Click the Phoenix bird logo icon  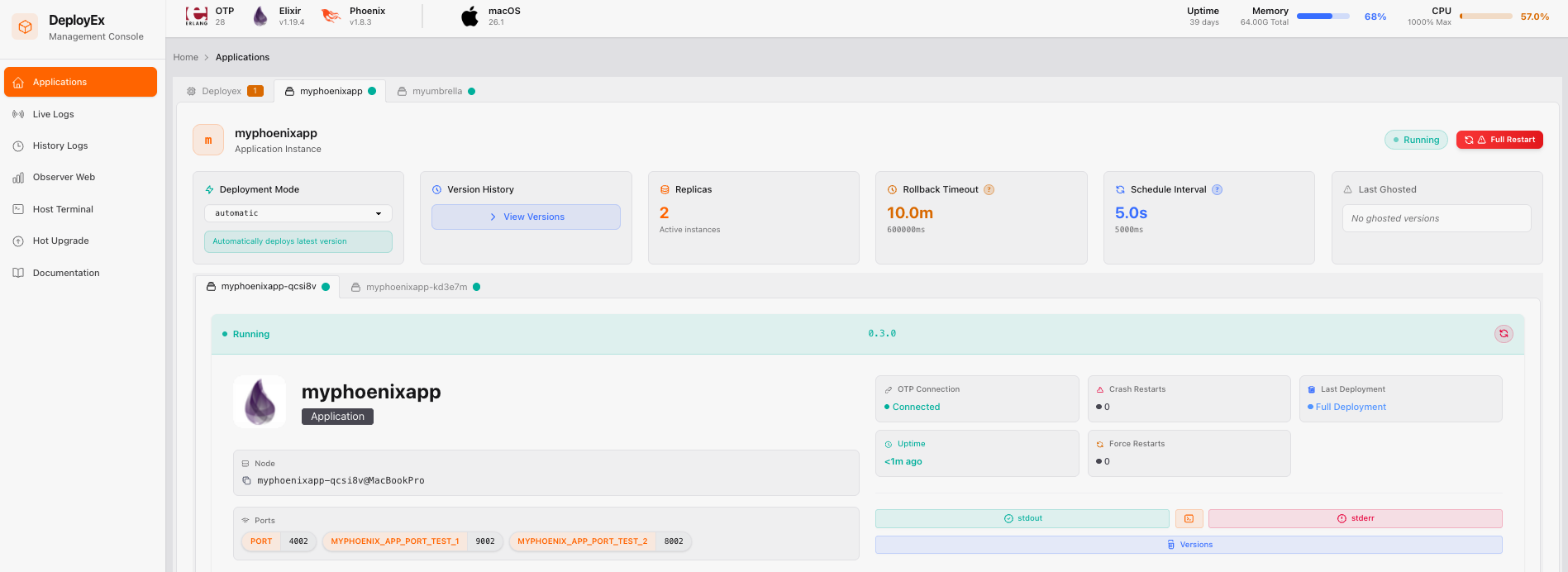tap(331, 16)
